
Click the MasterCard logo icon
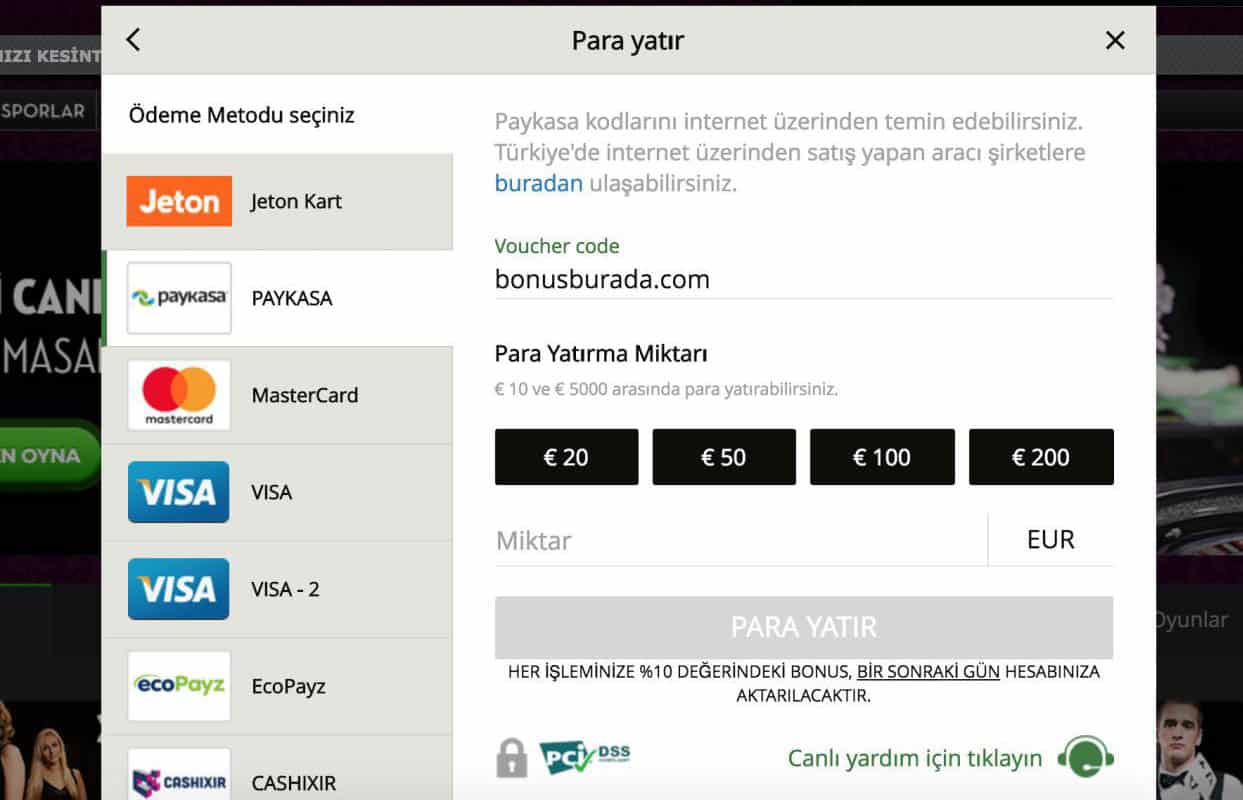click(x=179, y=395)
